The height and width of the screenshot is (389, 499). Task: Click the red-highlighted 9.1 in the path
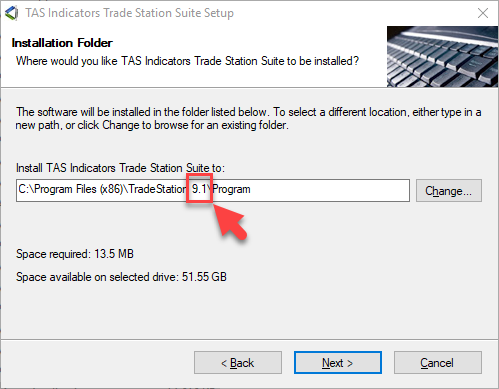(199, 189)
